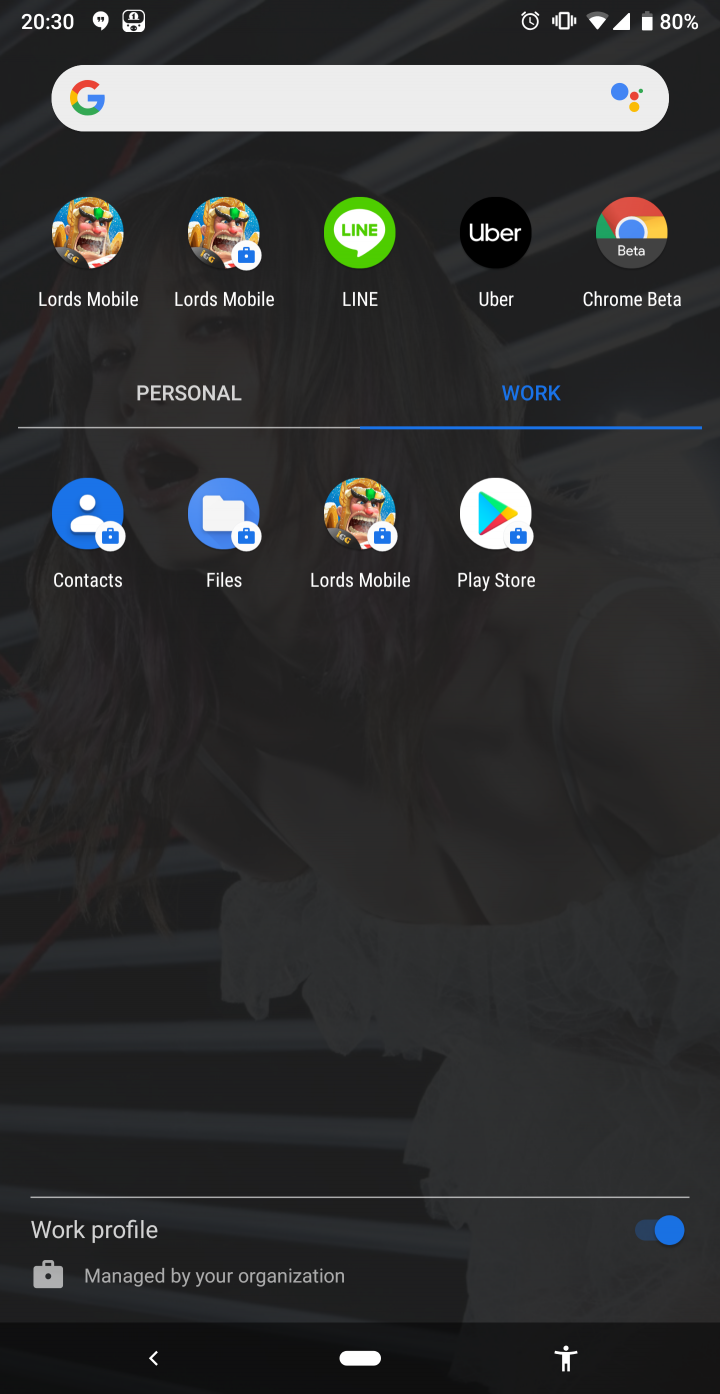Tap the "Chrome Beta" app label
This screenshot has width=720, height=1394.
click(632, 299)
